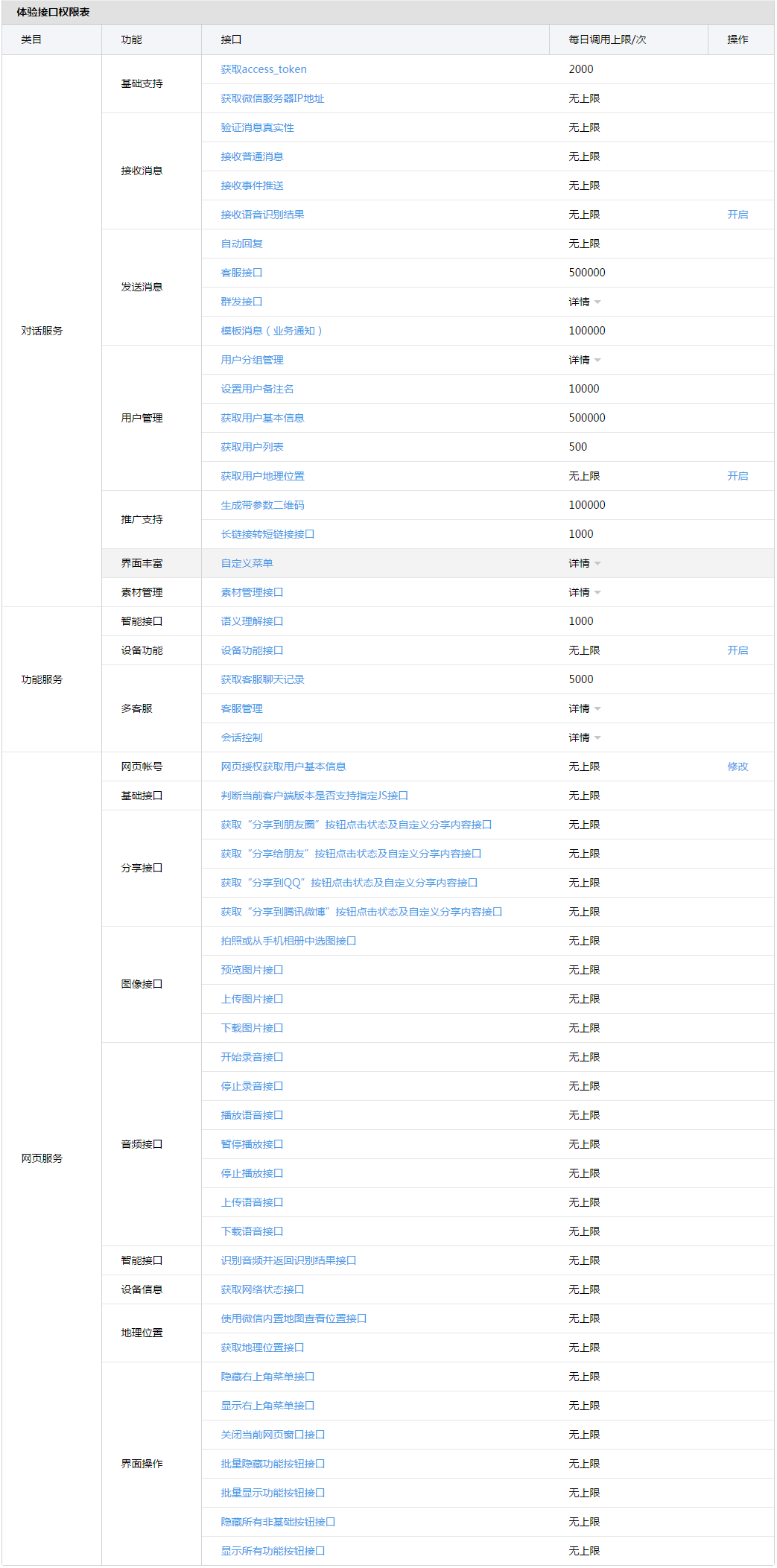Image resolution: width=777 pixels, height=1568 pixels.
Task: Open the 获取微信服务器IP地址 link
Action: point(272,98)
